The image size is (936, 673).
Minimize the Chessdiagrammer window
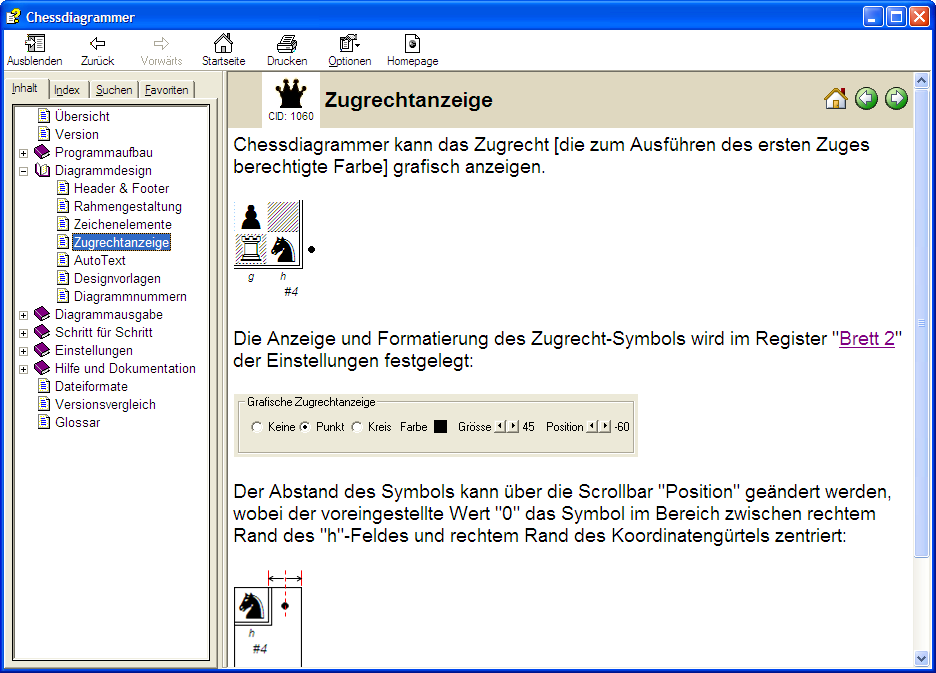873,17
